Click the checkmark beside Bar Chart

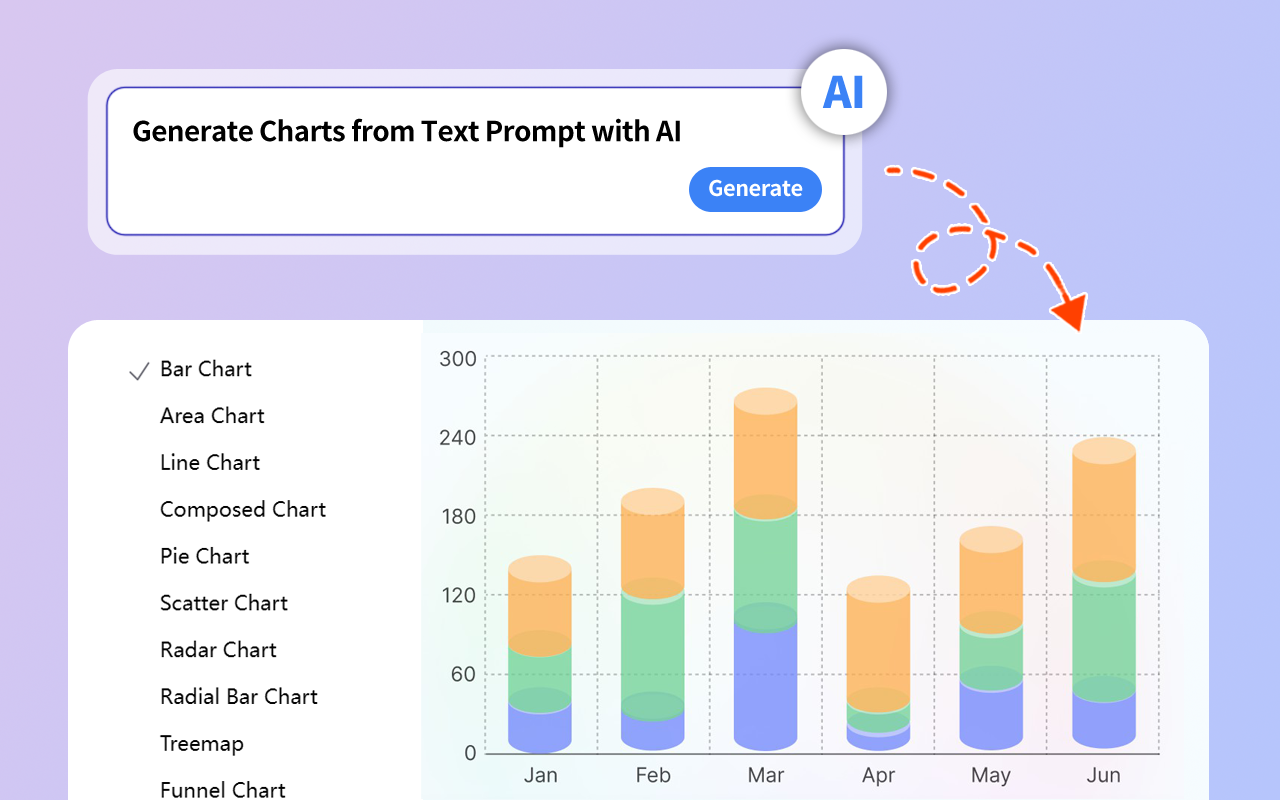(139, 371)
